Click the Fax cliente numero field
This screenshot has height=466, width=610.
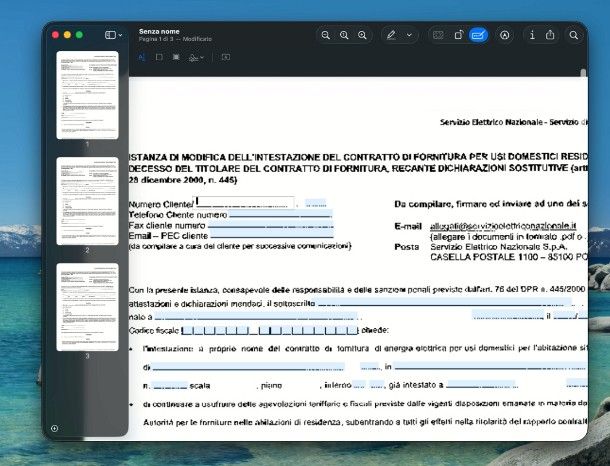271,225
